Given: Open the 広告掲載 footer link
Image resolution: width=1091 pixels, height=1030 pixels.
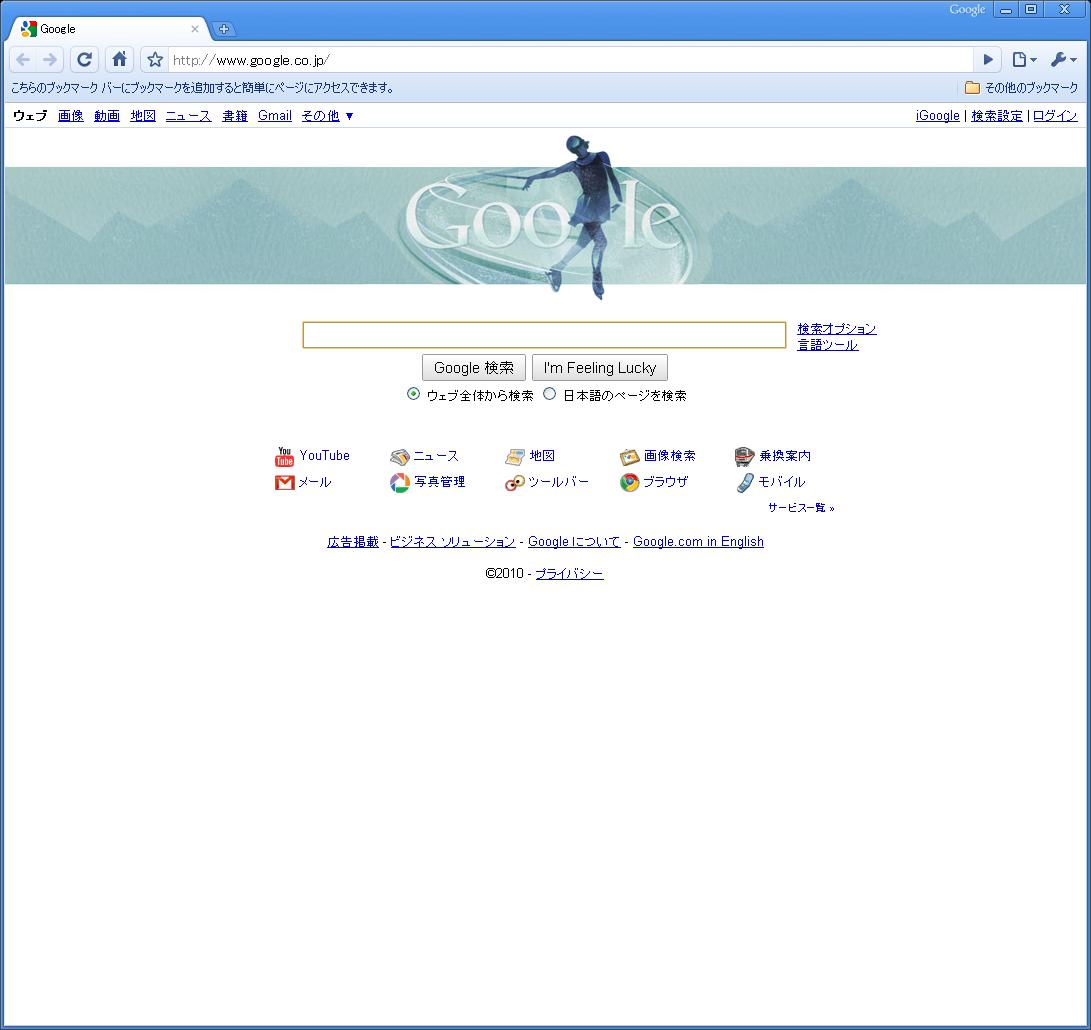Looking at the screenshot, I should point(353,541).
